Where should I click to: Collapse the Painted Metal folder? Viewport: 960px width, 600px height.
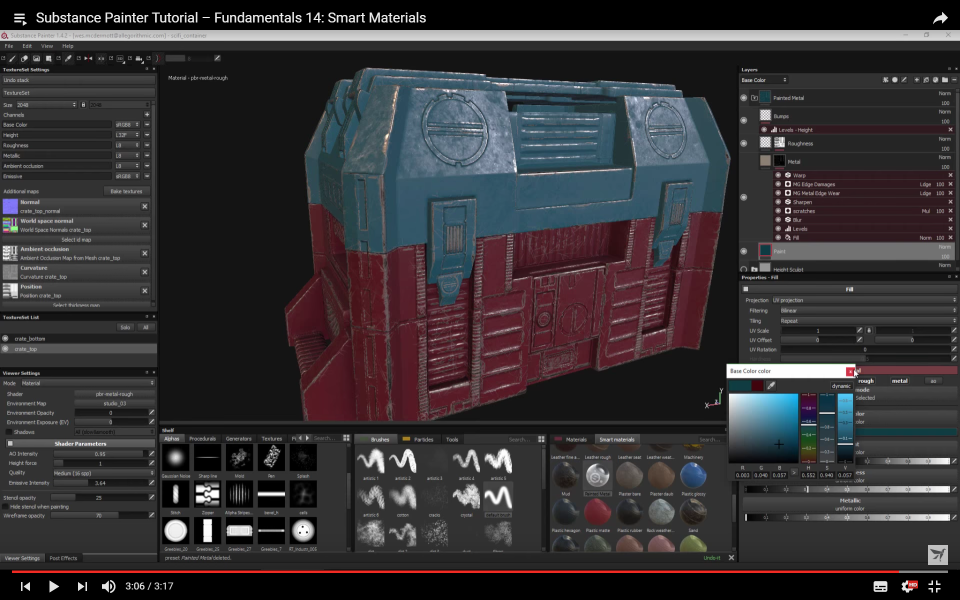[754, 98]
